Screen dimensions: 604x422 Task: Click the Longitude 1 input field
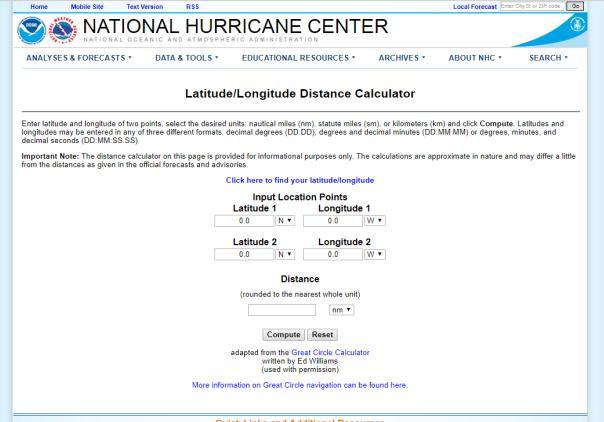click(x=333, y=221)
